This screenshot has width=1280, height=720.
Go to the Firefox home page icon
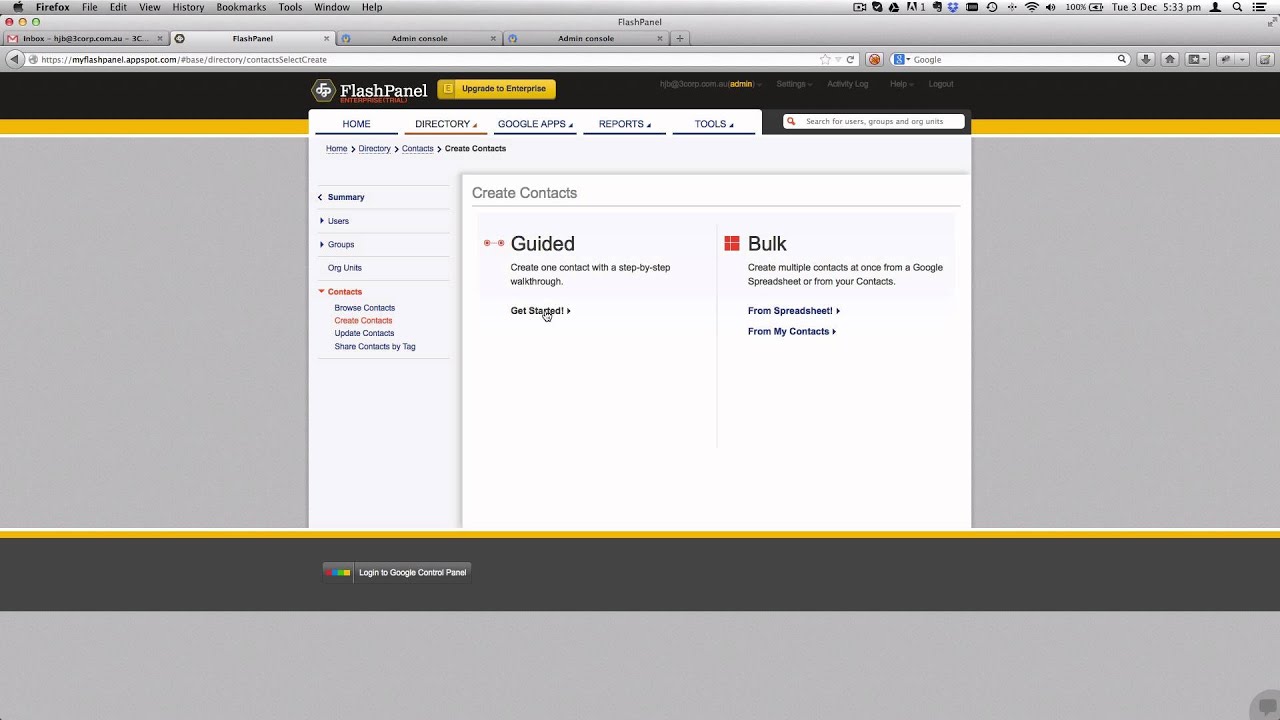1169,59
